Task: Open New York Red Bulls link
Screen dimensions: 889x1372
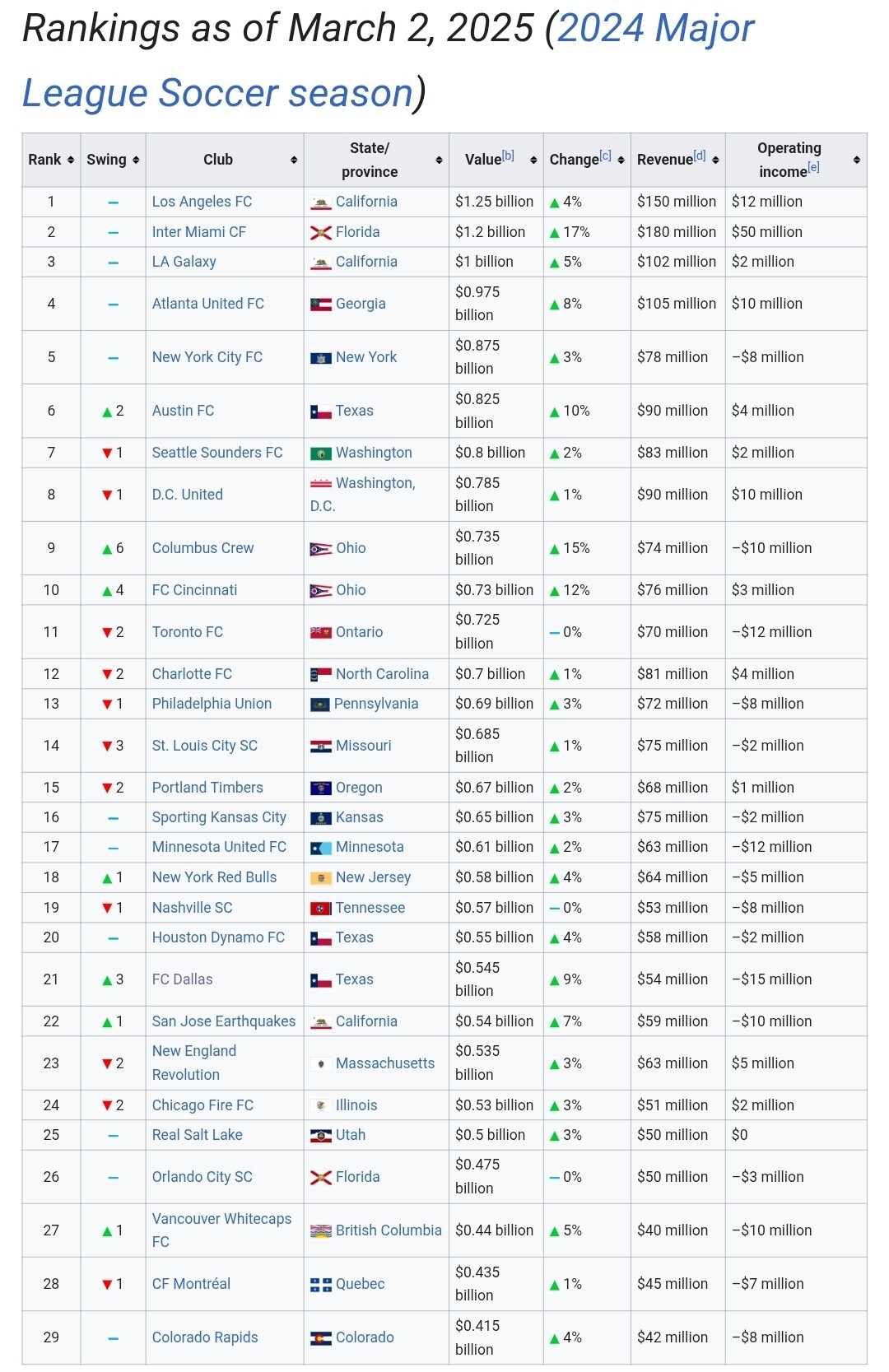Action: tap(215, 877)
